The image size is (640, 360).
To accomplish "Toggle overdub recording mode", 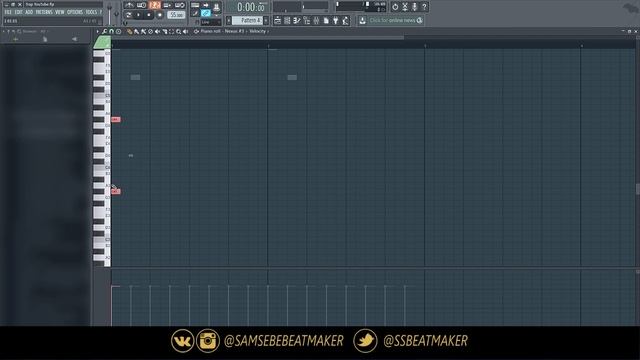I will (167, 5).
